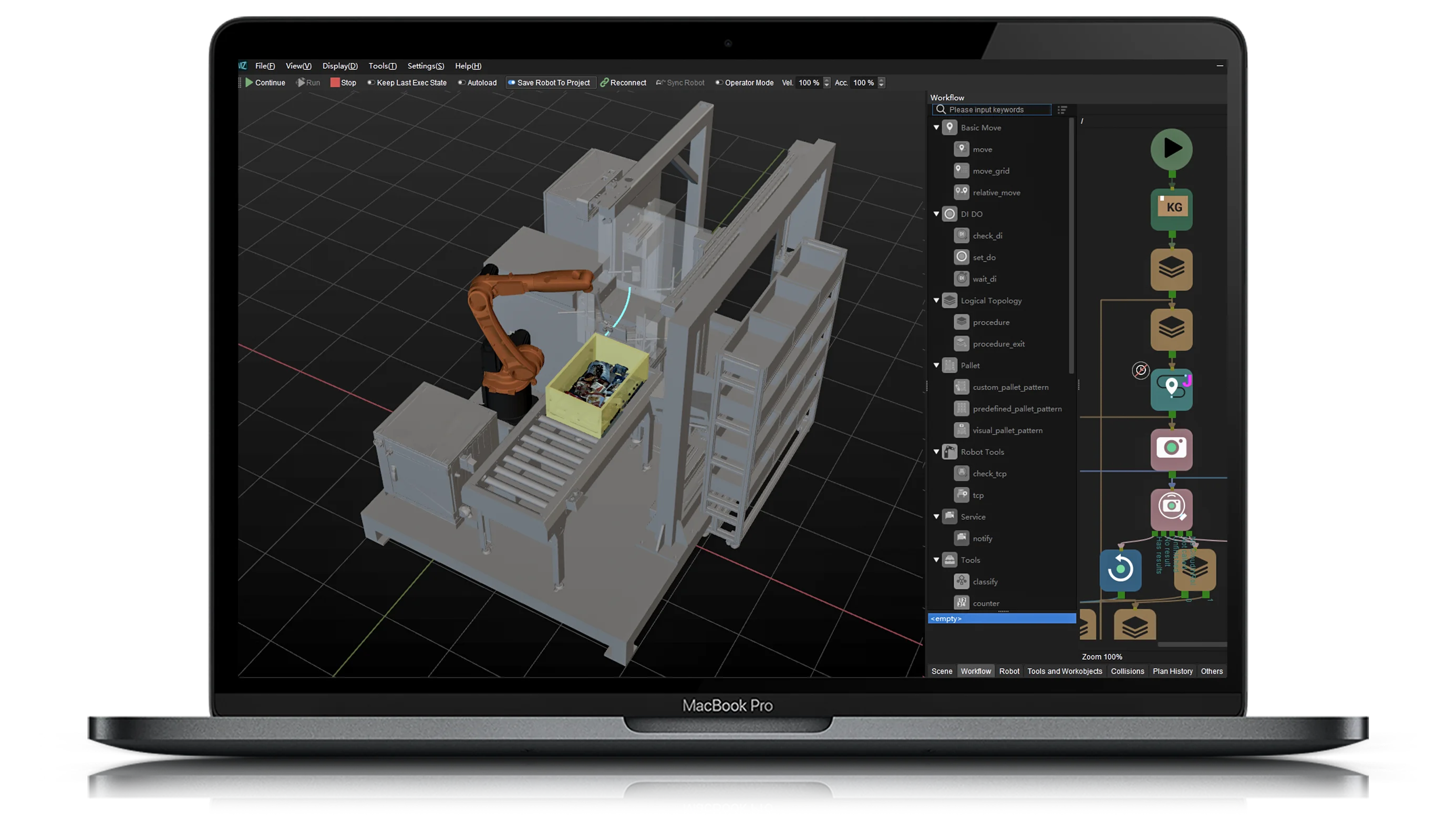This screenshot has height=819, width=1456.
Task: Collapse the Basic Move group
Action: [x=936, y=127]
